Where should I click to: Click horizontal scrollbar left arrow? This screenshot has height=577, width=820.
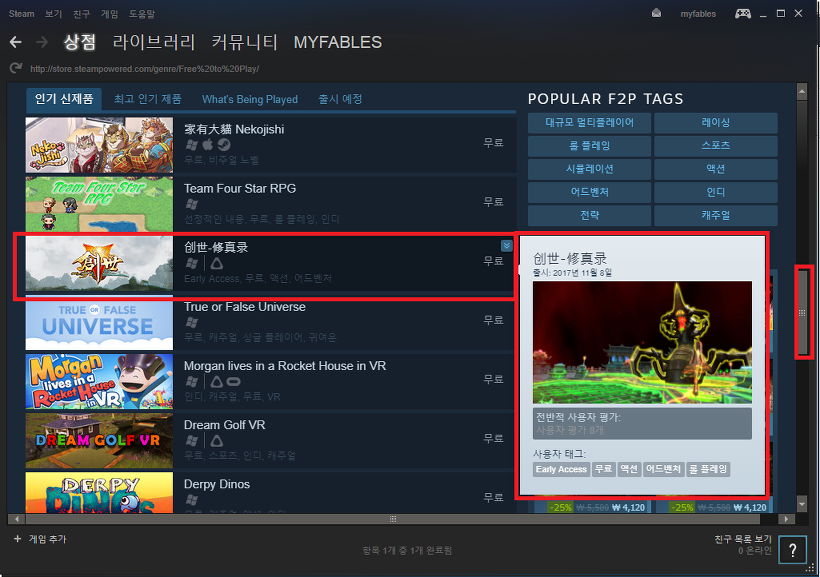pyautogui.click(x=17, y=519)
